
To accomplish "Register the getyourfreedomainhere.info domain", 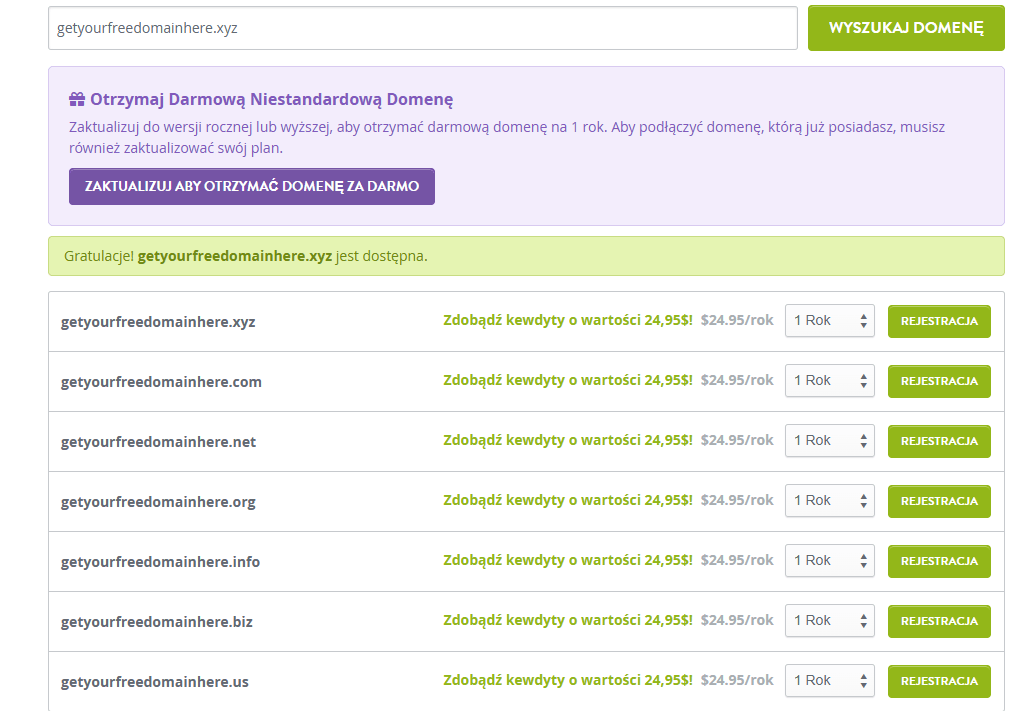I will (x=939, y=561).
